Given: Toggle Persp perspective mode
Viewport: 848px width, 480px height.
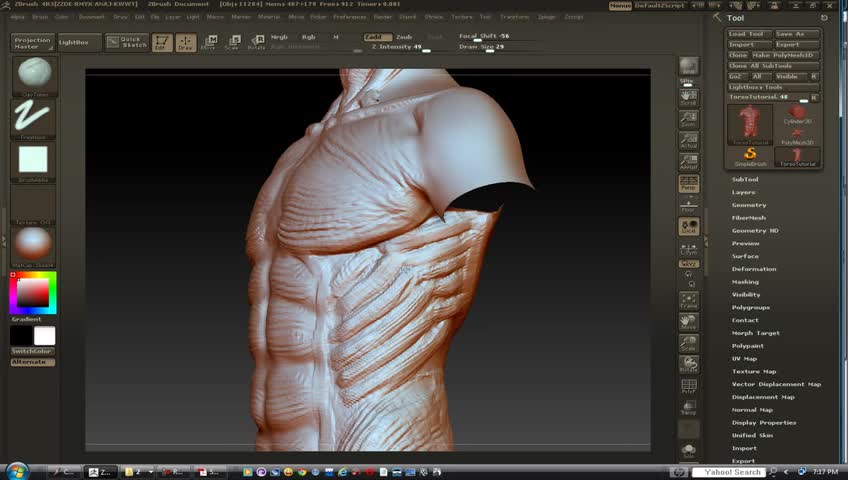Looking at the screenshot, I should pos(689,184).
